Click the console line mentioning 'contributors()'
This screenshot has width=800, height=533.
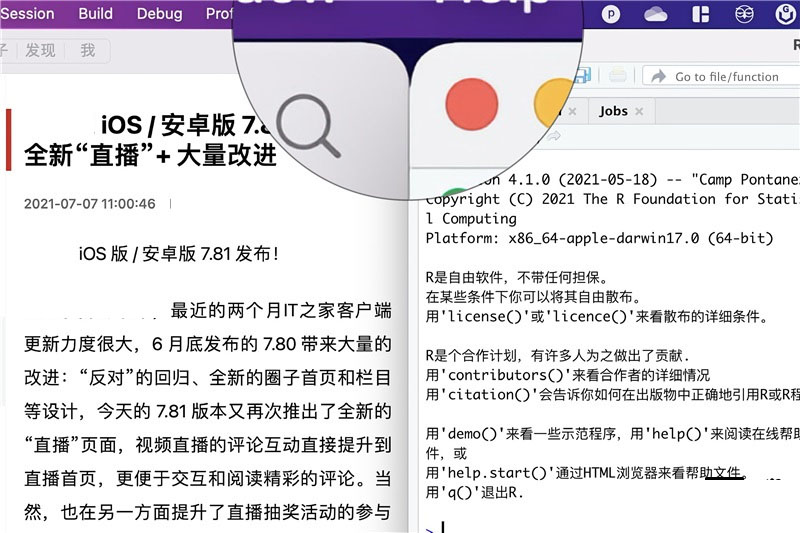point(568,375)
